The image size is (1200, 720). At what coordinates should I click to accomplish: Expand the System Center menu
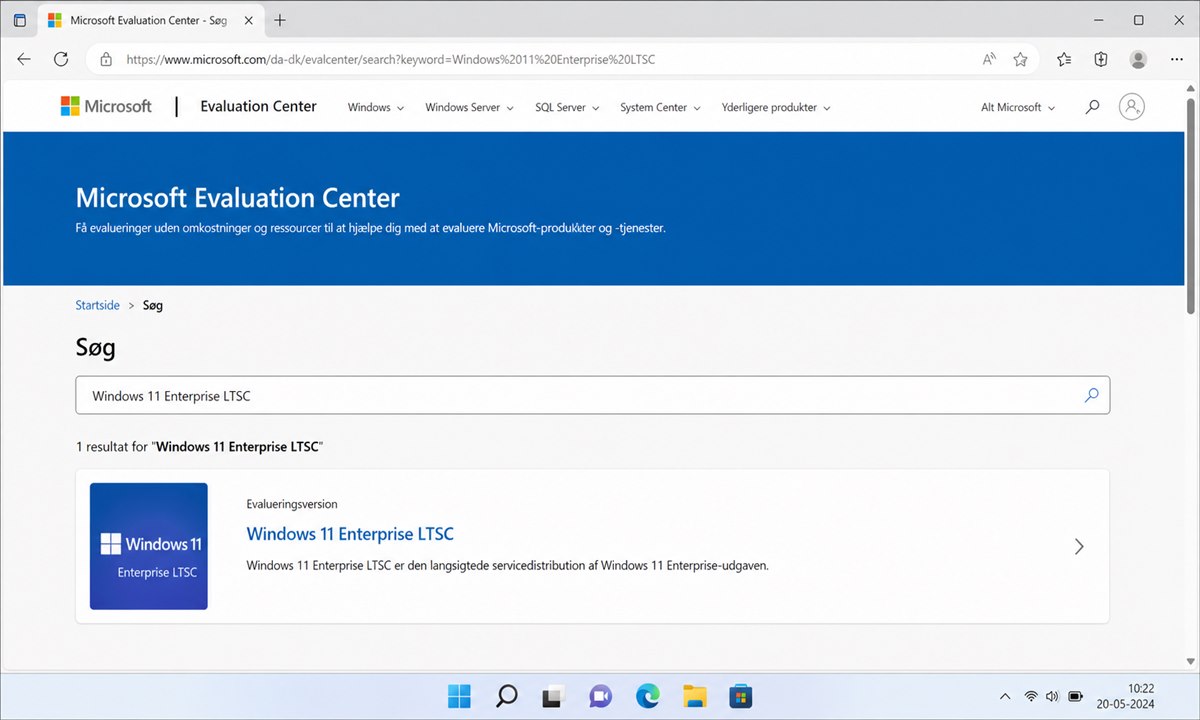(x=660, y=107)
